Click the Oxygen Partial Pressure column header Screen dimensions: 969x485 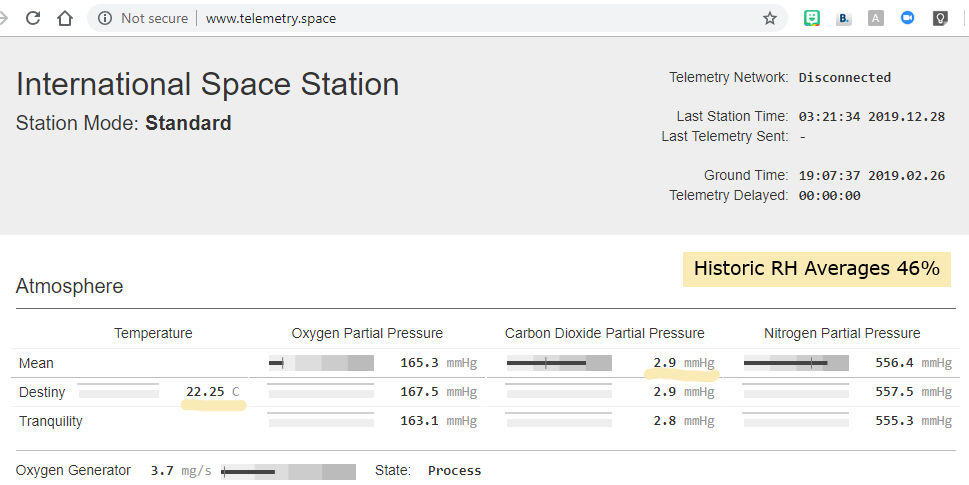tap(367, 333)
